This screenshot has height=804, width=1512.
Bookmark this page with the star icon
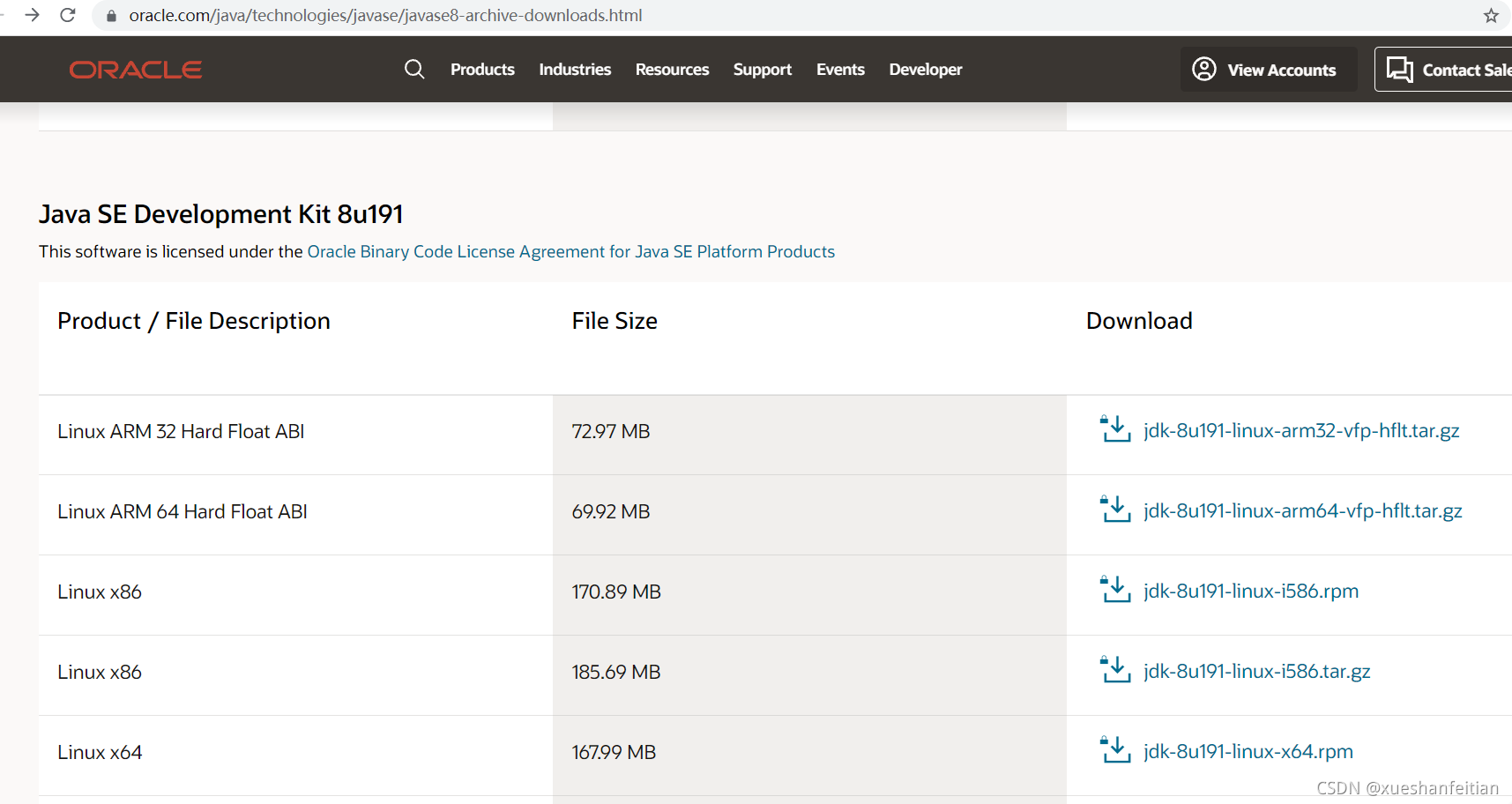[x=1491, y=15]
